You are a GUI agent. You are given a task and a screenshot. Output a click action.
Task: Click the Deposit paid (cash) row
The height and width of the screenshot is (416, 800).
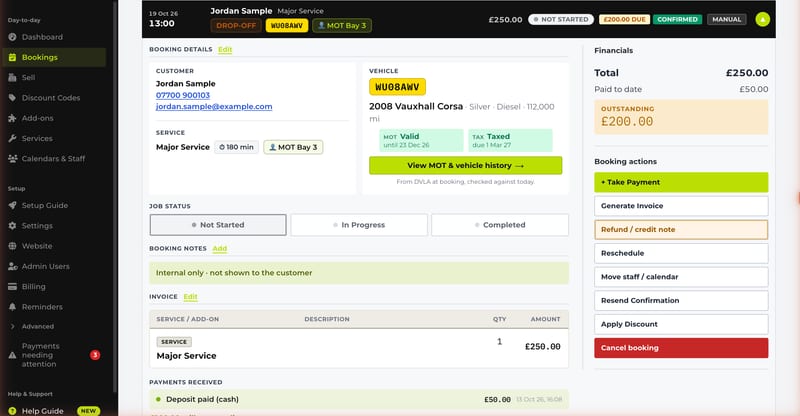[359, 399]
